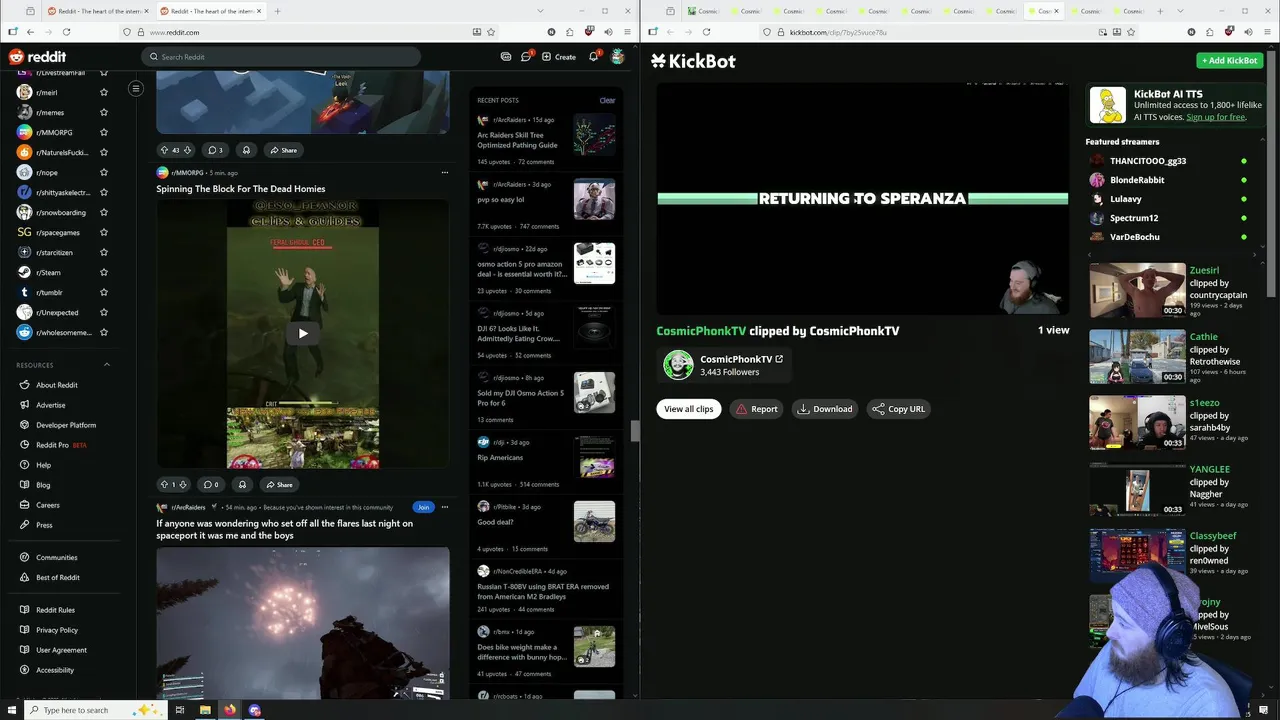This screenshot has width=1280, height=720.
Task: Upvote the Spinning The Block post
Action: (x=165, y=484)
